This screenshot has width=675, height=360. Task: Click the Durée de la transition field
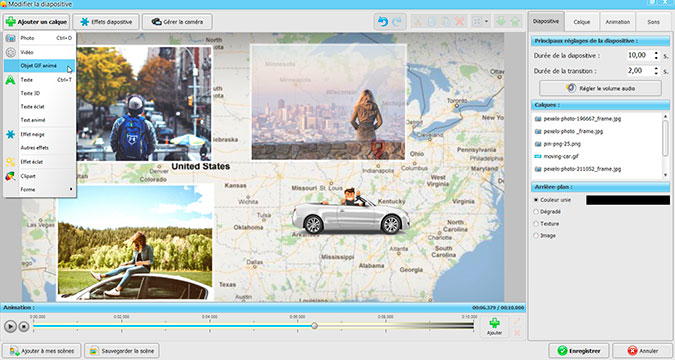pos(640,71)
